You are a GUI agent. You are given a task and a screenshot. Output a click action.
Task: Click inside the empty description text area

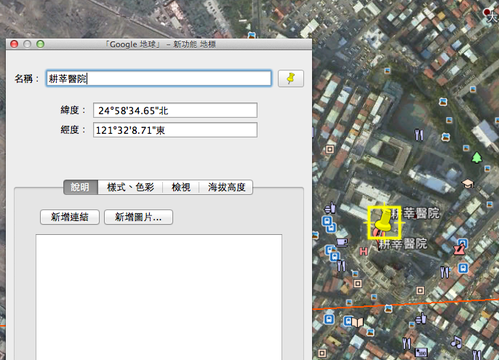[x=159, y=297]
